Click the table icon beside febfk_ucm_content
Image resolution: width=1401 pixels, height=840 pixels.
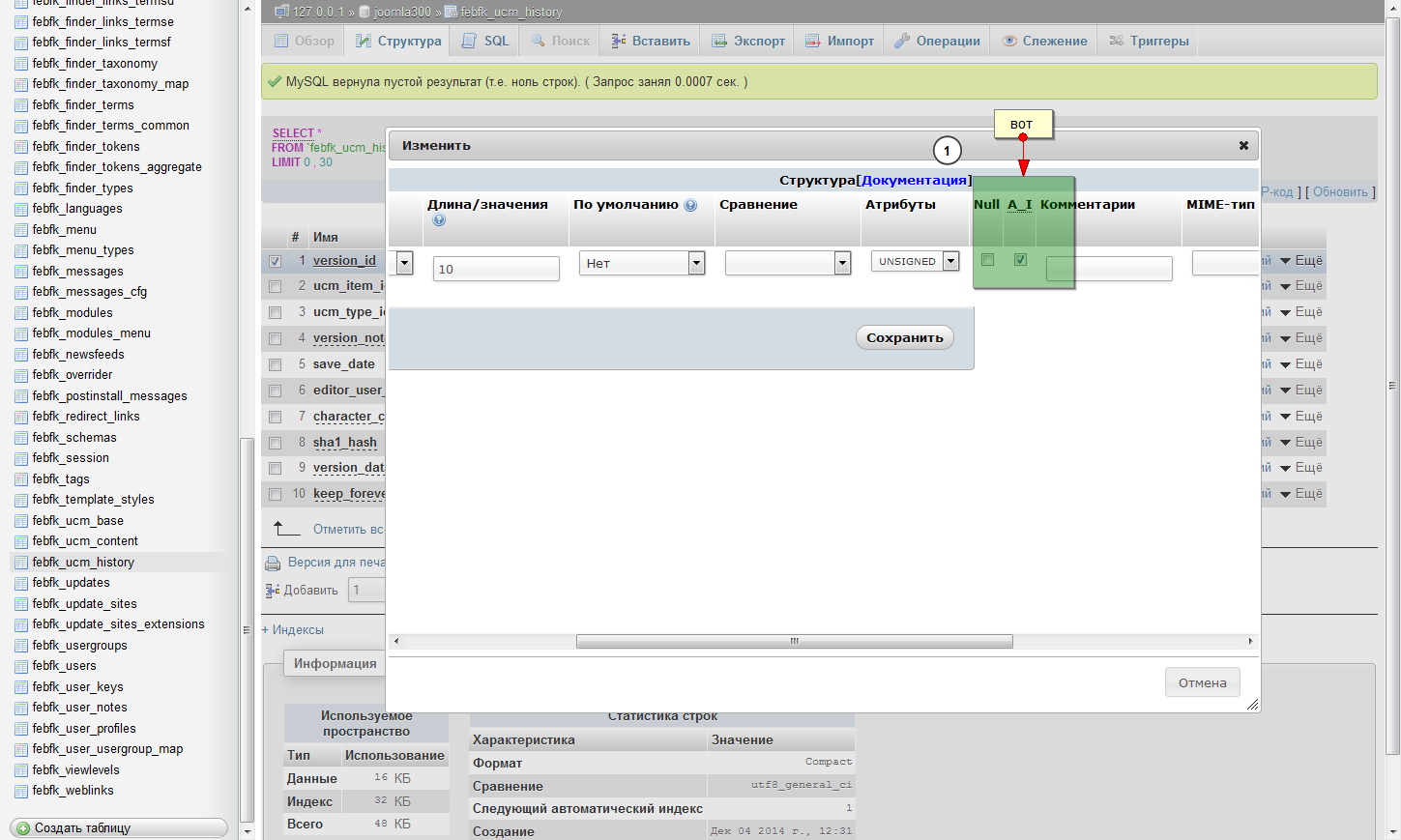coord(21,541)
